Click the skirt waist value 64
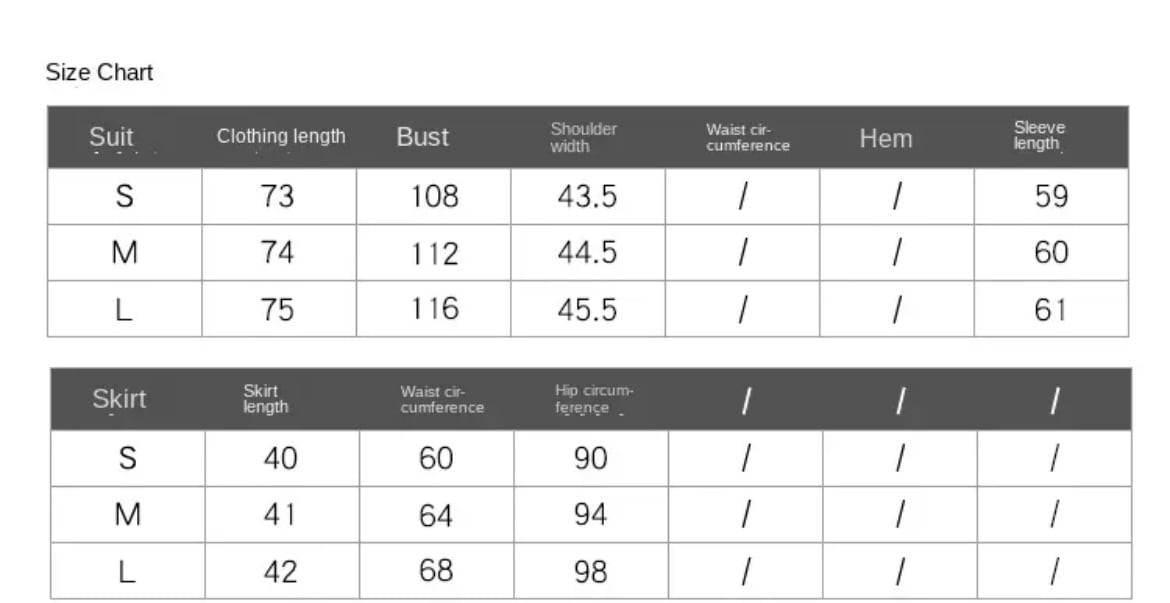The width and height of the screenshot is (1170, 603). tap(436, 515)
